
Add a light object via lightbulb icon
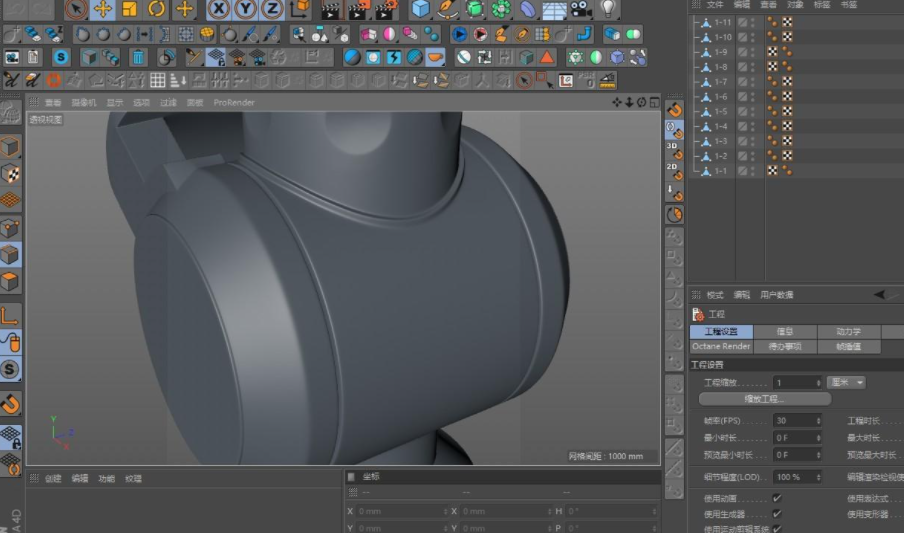pos(608,9)
